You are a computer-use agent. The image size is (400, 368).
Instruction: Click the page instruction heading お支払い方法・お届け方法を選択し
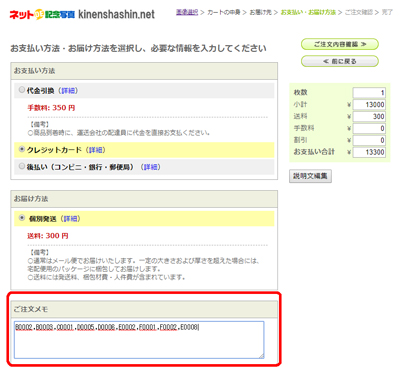pyautogui.click(x=138, y=49)
